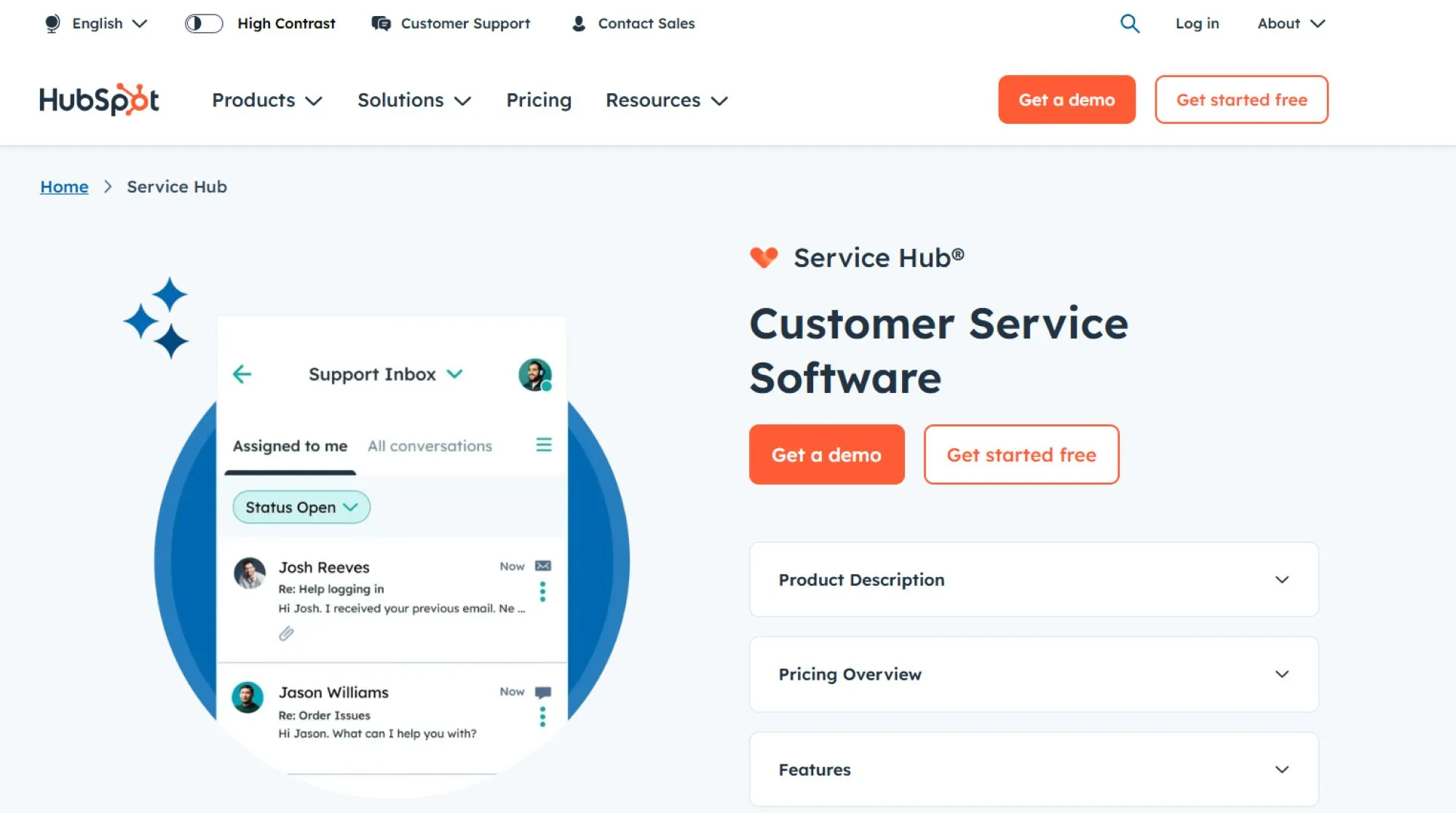Image resolution: width=1456 pixels, height=813 pixels.
Task: Expand the Products menu
Action: (x=266, y=100)
